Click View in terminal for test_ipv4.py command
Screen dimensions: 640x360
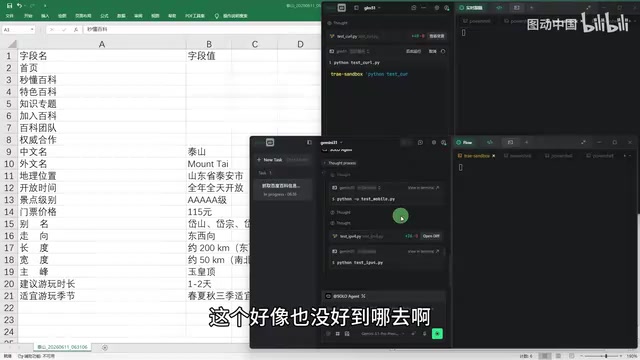point(423,251)
